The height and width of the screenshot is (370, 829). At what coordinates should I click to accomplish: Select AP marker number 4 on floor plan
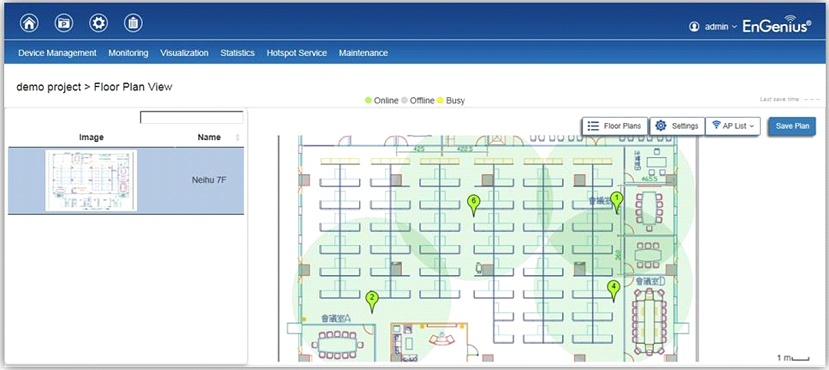pos(613,290)
